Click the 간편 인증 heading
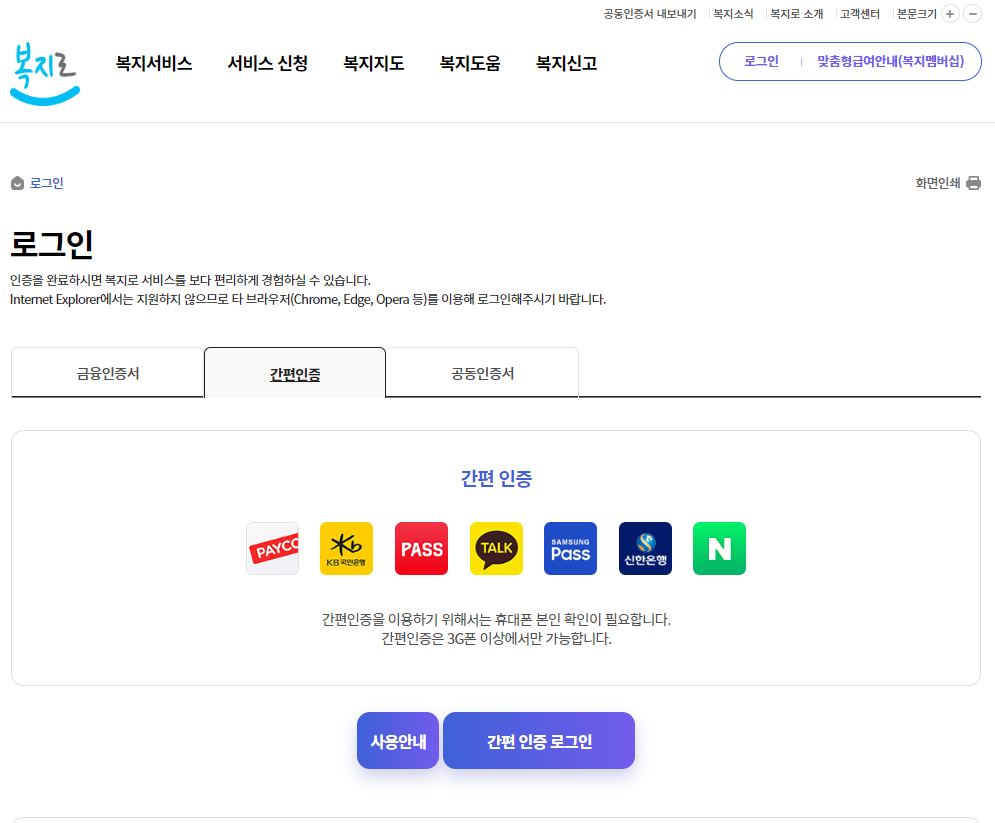995x823 pixels. 496,478
